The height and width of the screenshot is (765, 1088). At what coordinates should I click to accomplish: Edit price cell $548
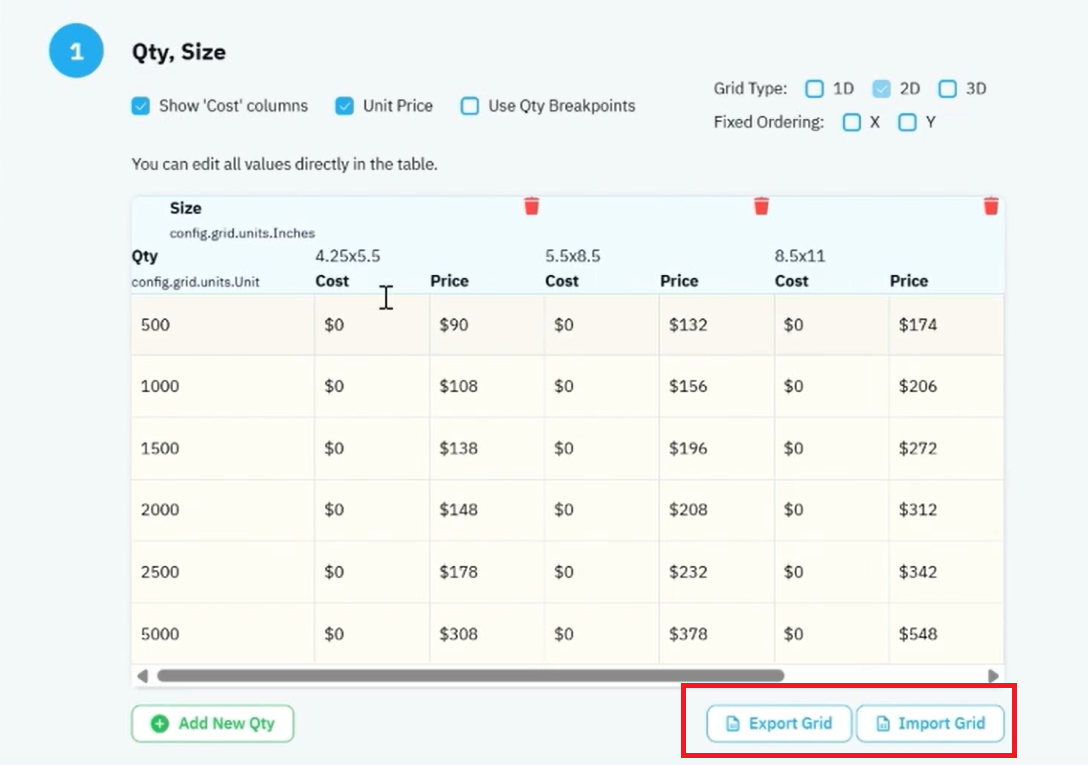946,634
